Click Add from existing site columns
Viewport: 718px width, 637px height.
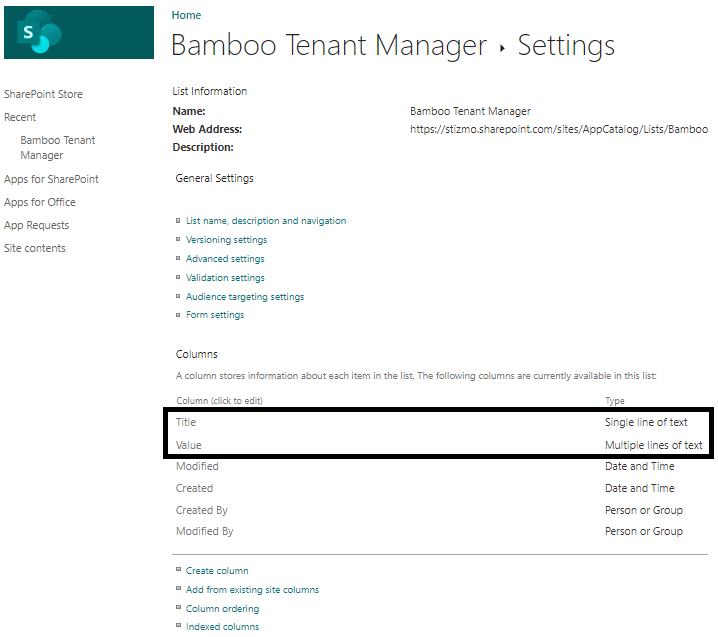tap(252, 590)
